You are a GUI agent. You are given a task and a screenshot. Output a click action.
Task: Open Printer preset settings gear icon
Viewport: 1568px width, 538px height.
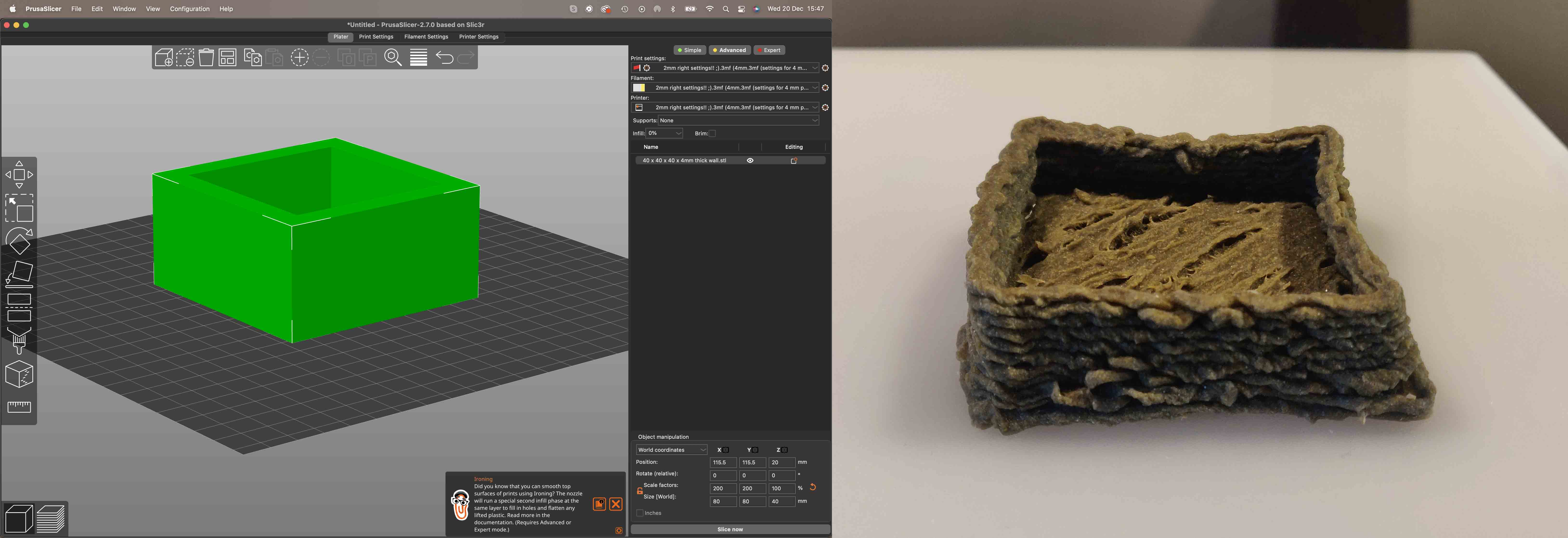(x=825, y=107)
